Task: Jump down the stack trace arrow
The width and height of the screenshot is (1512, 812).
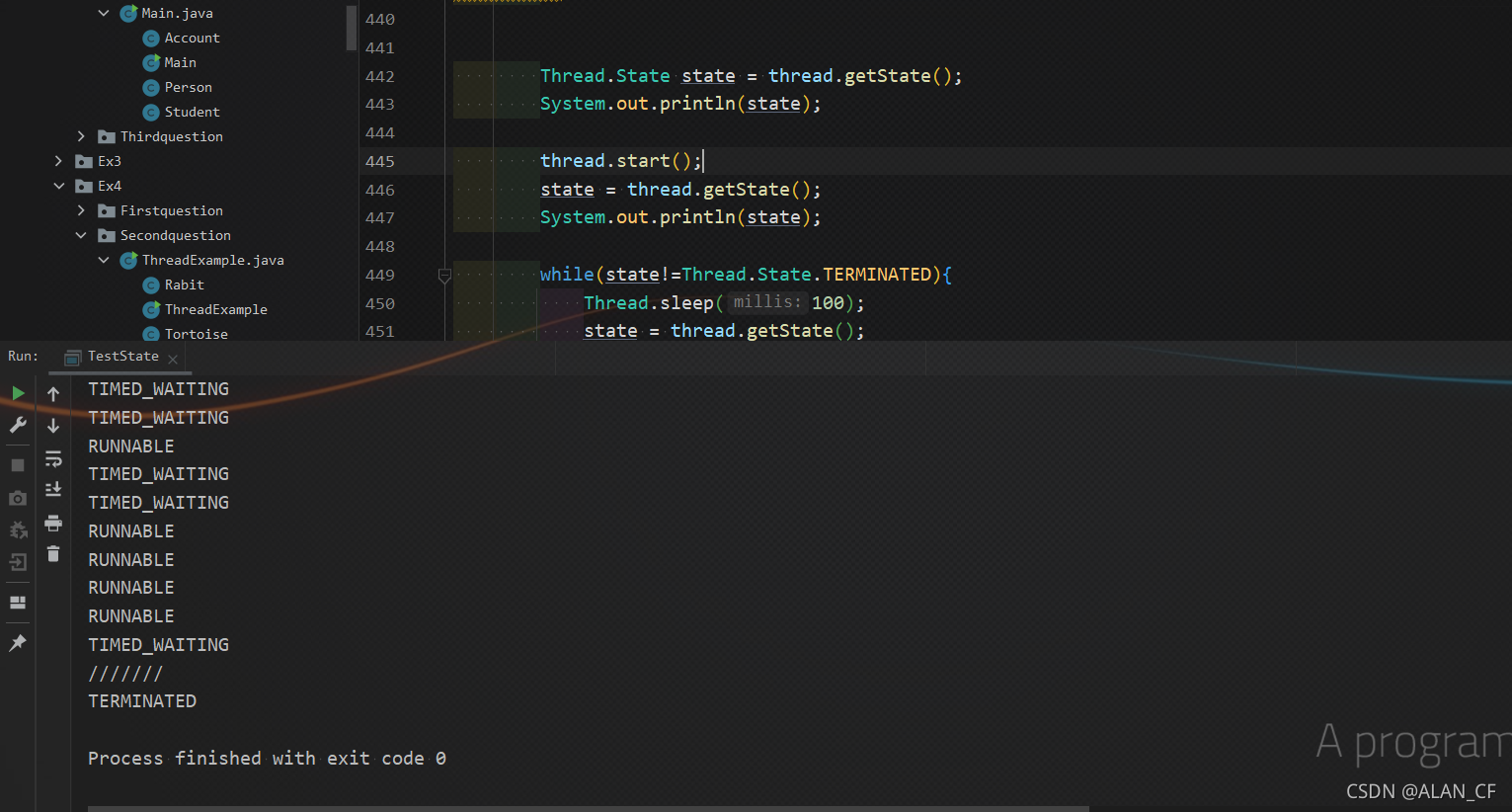Action: 53,426
